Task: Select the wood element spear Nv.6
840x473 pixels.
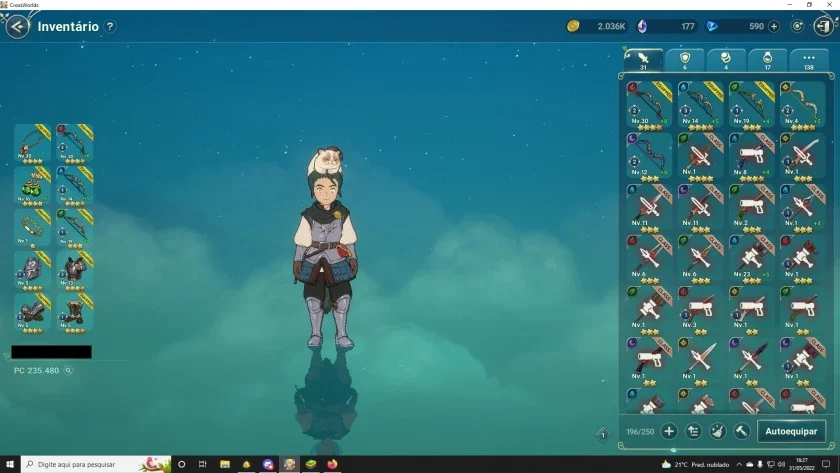Action: pyautogui.click(x=700, y=259)
